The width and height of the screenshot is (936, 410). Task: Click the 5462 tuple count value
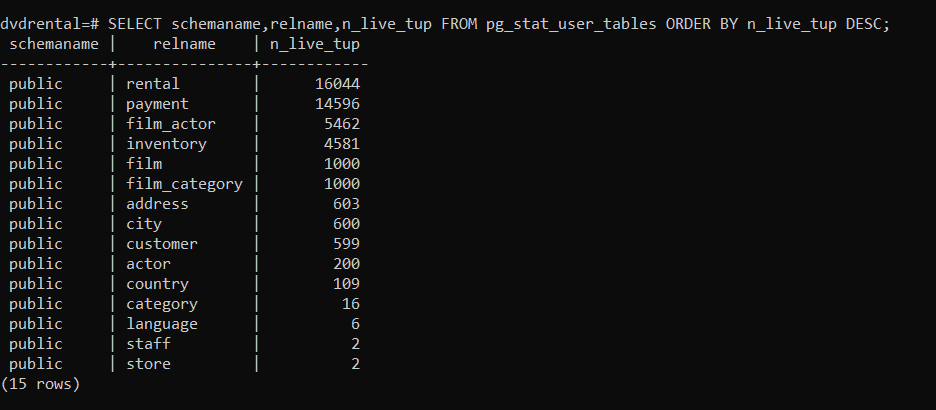point(342,124)
